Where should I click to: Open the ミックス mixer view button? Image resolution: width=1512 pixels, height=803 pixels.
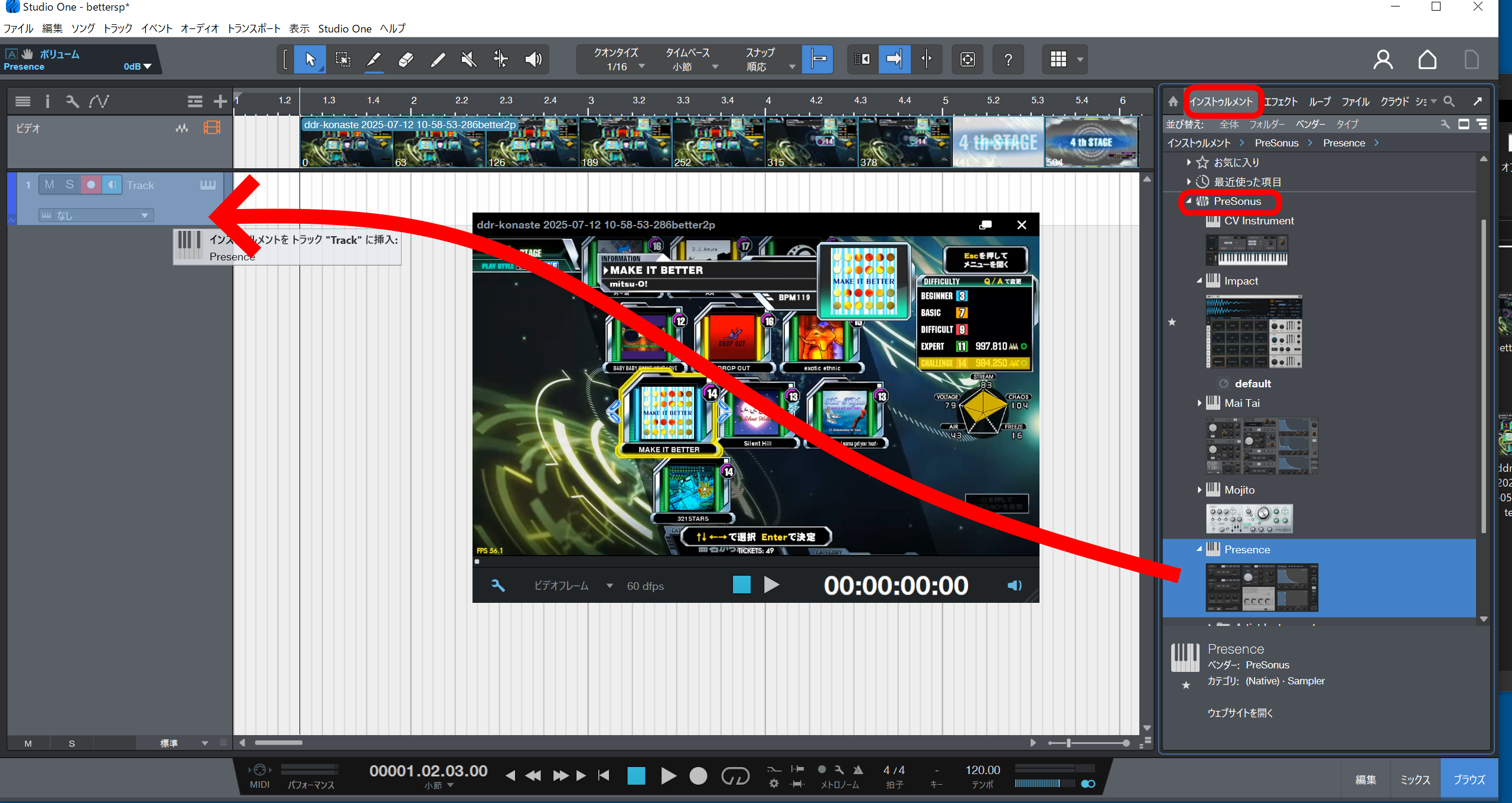coord(1415,779)
